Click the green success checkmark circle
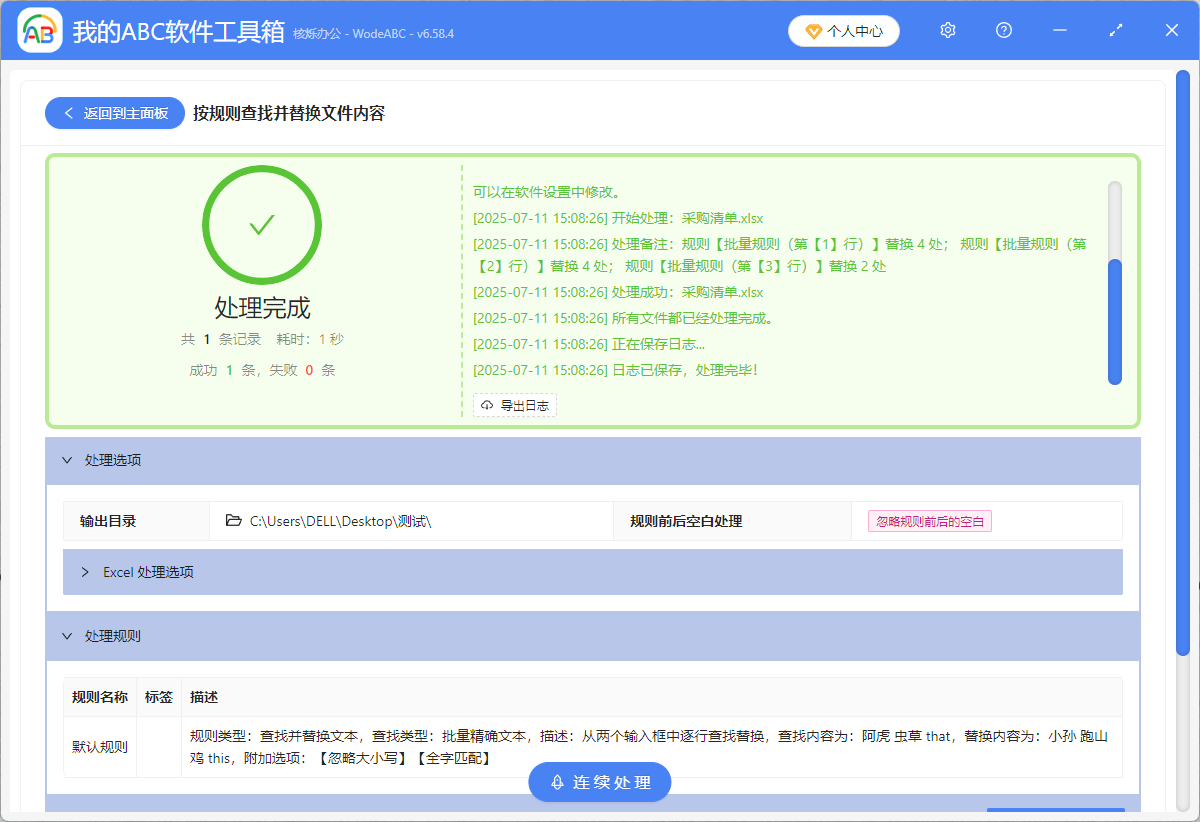 (x=262, y=224)
